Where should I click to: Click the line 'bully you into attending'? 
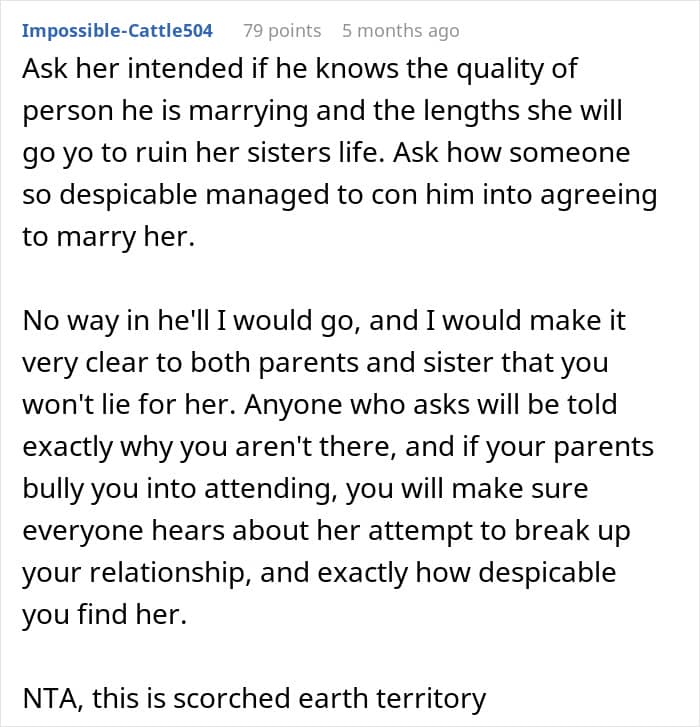pyautogui.click(x=305, y=490)
